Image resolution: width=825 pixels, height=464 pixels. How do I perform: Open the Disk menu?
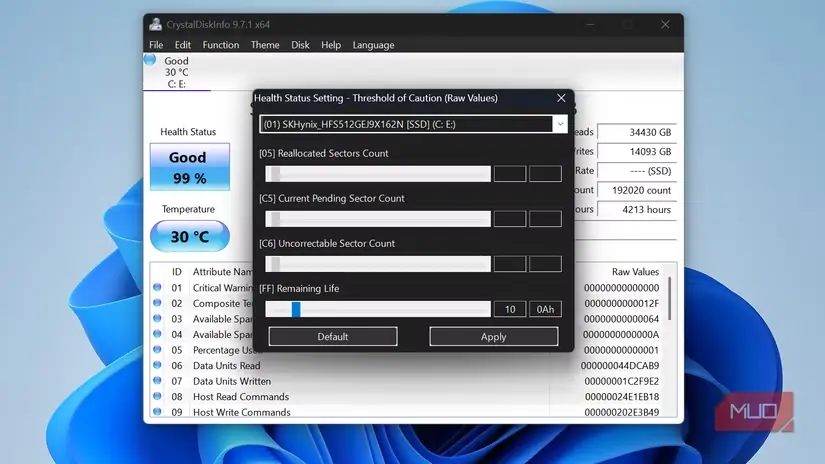tap(300, 45)
